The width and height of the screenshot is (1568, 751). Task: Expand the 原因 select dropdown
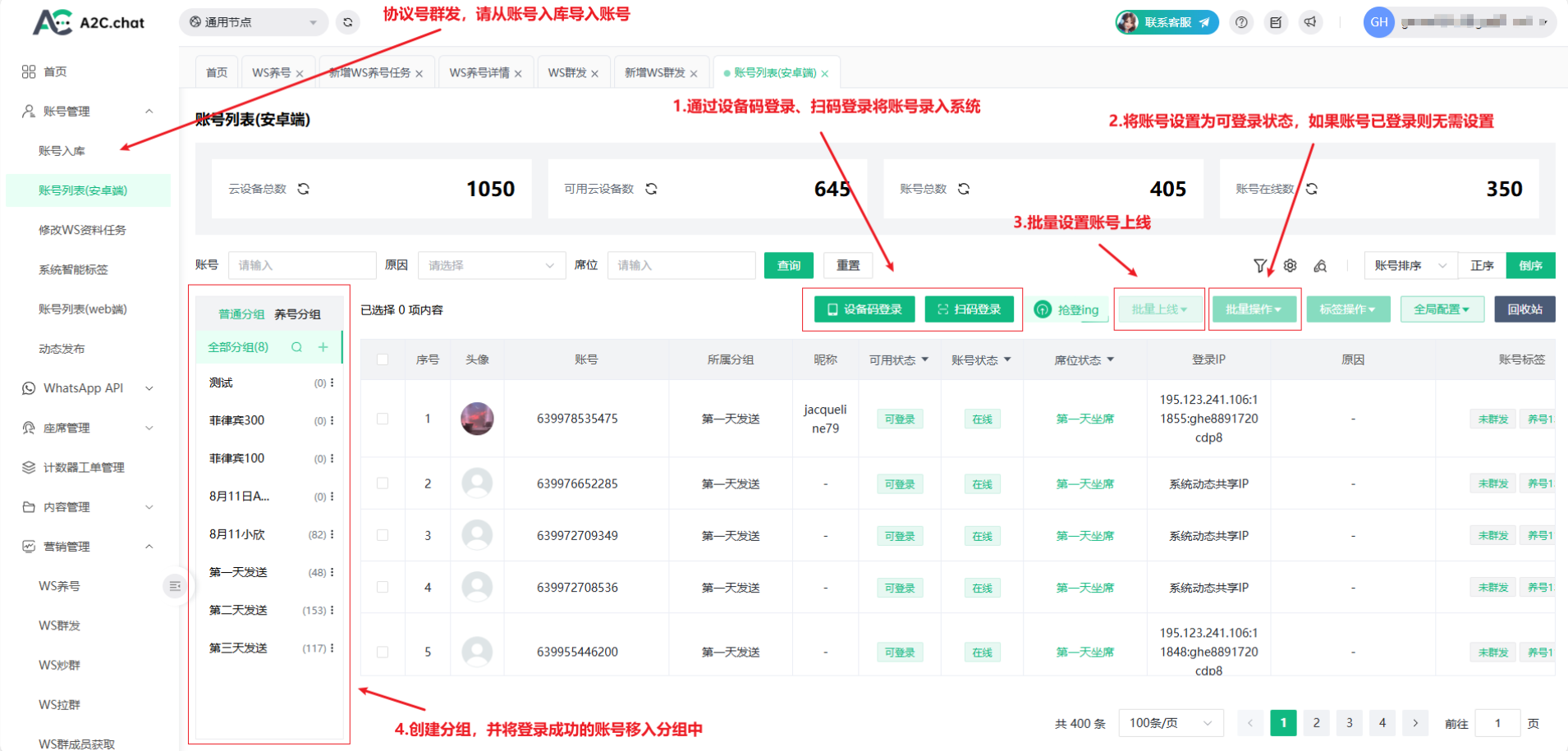click(491, 265)
